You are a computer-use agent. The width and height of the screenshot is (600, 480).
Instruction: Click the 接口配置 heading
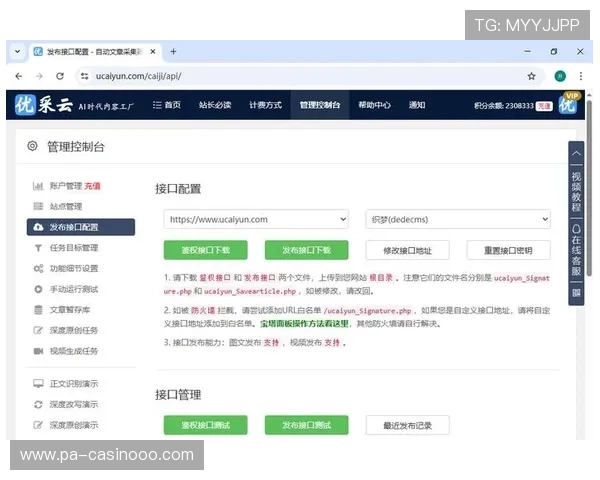click(x=178, y=189)
